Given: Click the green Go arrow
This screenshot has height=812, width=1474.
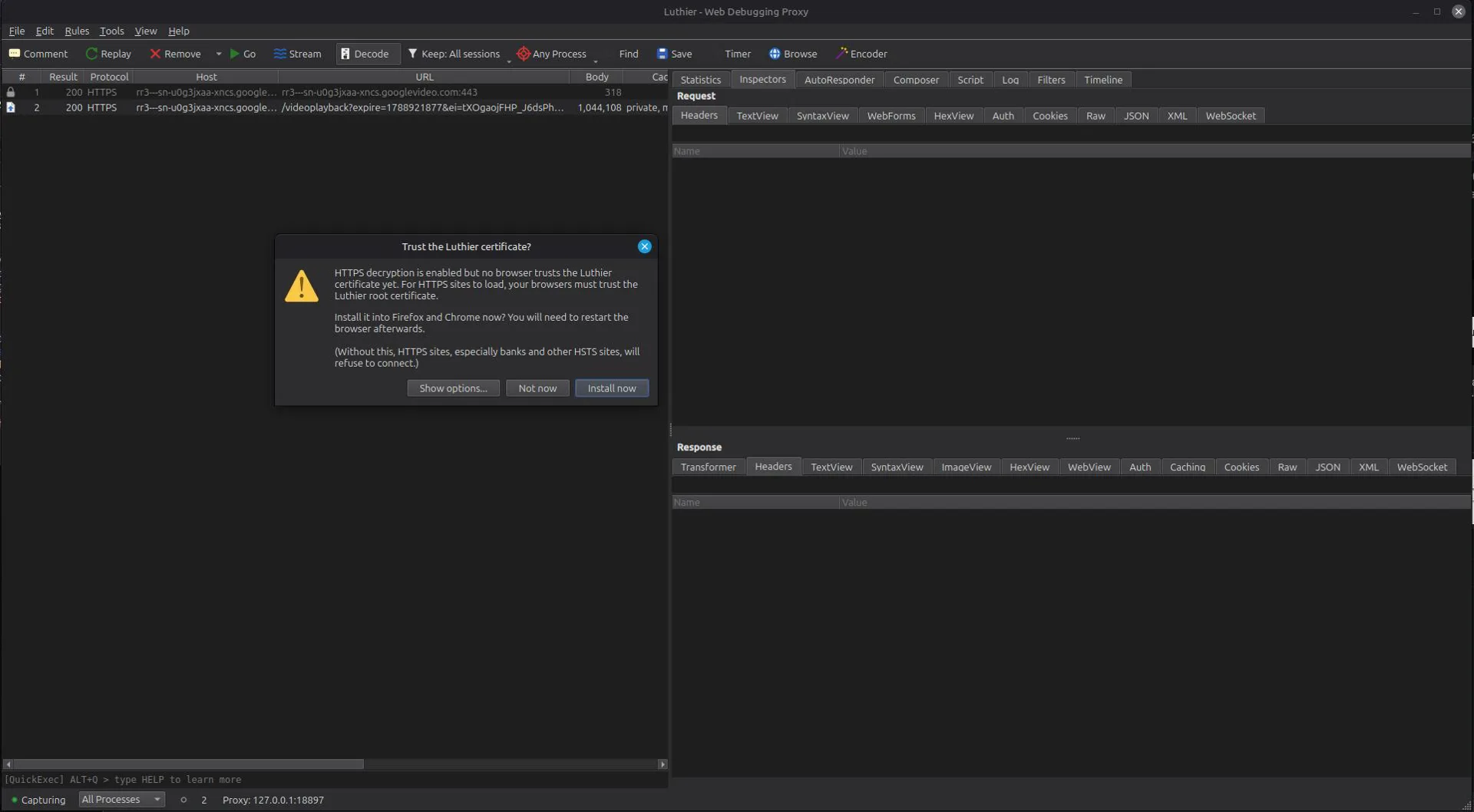Looking at the screenshot, I should (x=234, y=54).
